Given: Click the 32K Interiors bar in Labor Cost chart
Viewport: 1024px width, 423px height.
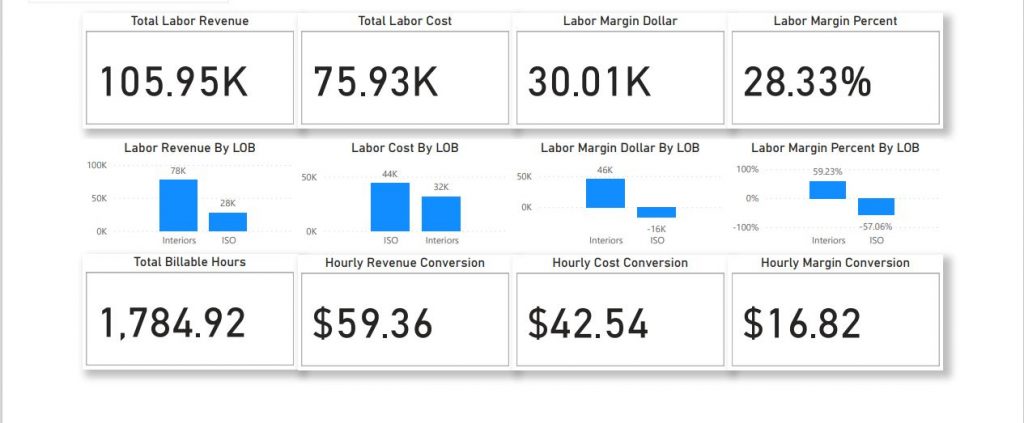Looking at the screenshot, I should pyautogui.click(x=441, y=214).
